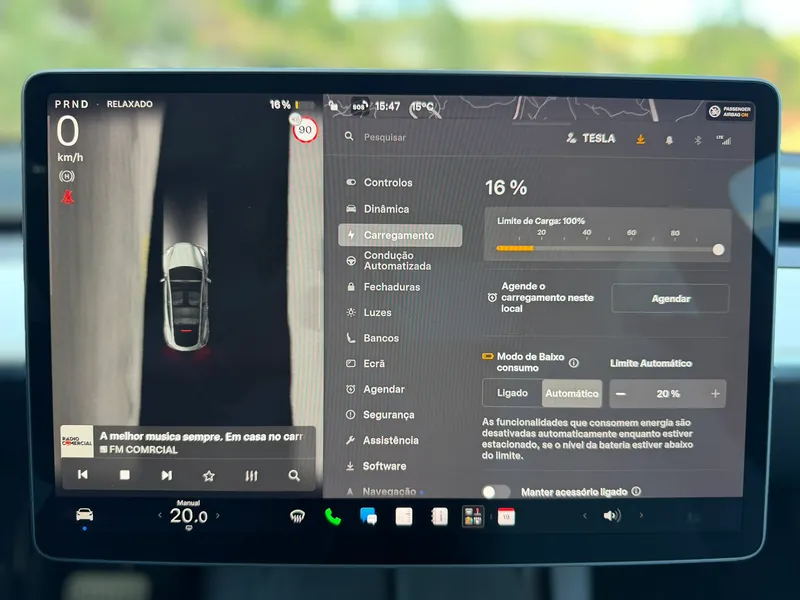The height and width of the screenshot is (600, 800).
Task: Search media with magnifier icon
Action: (294, 476)
